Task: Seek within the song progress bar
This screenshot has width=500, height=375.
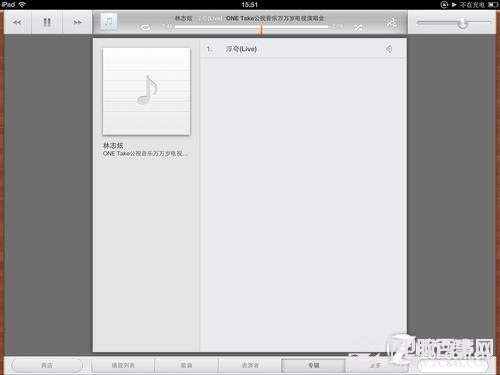Action: point(252,27)
